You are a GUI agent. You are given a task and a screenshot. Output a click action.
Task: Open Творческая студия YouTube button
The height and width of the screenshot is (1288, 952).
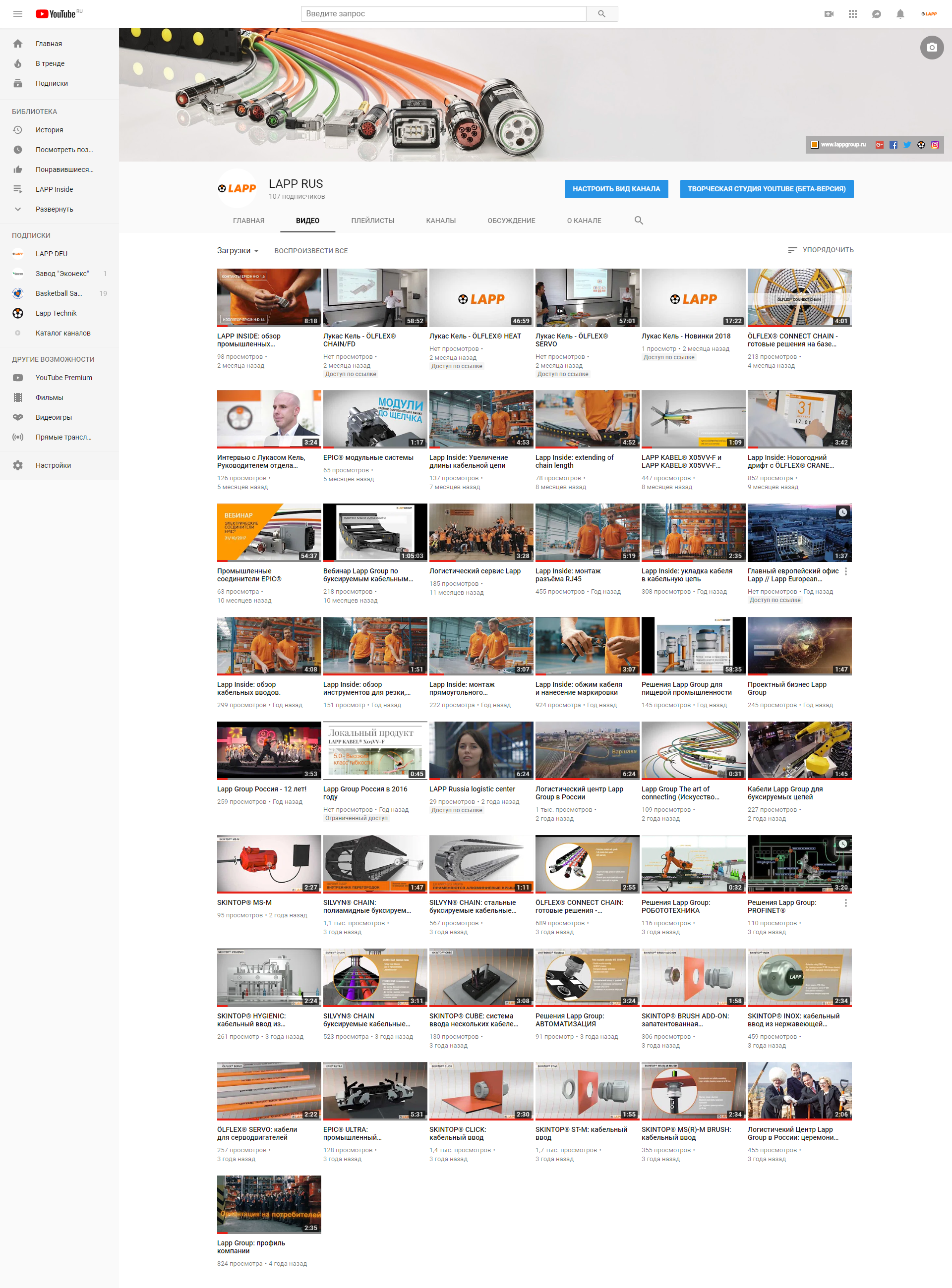[x=767, y=189]
